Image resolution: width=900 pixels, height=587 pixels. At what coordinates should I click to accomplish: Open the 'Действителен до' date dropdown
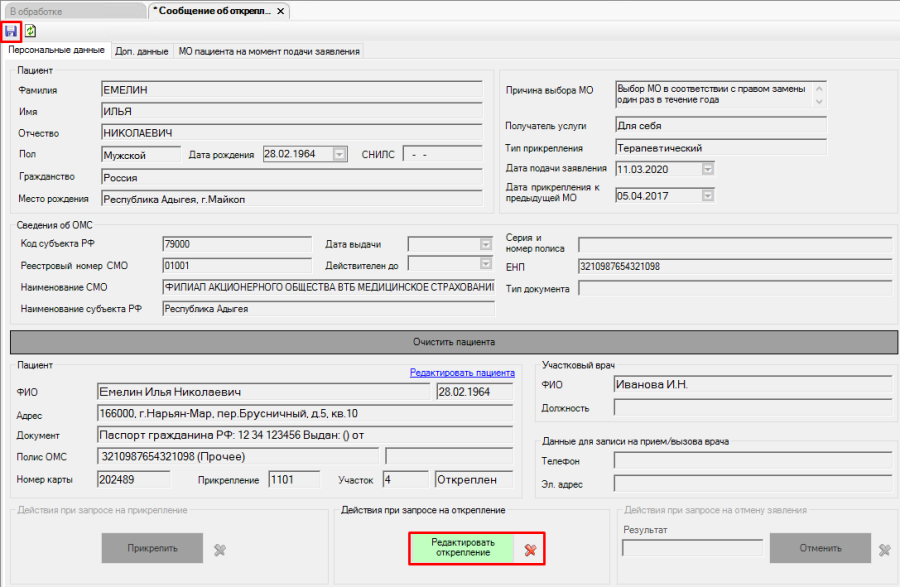click(x=486, y=265)
